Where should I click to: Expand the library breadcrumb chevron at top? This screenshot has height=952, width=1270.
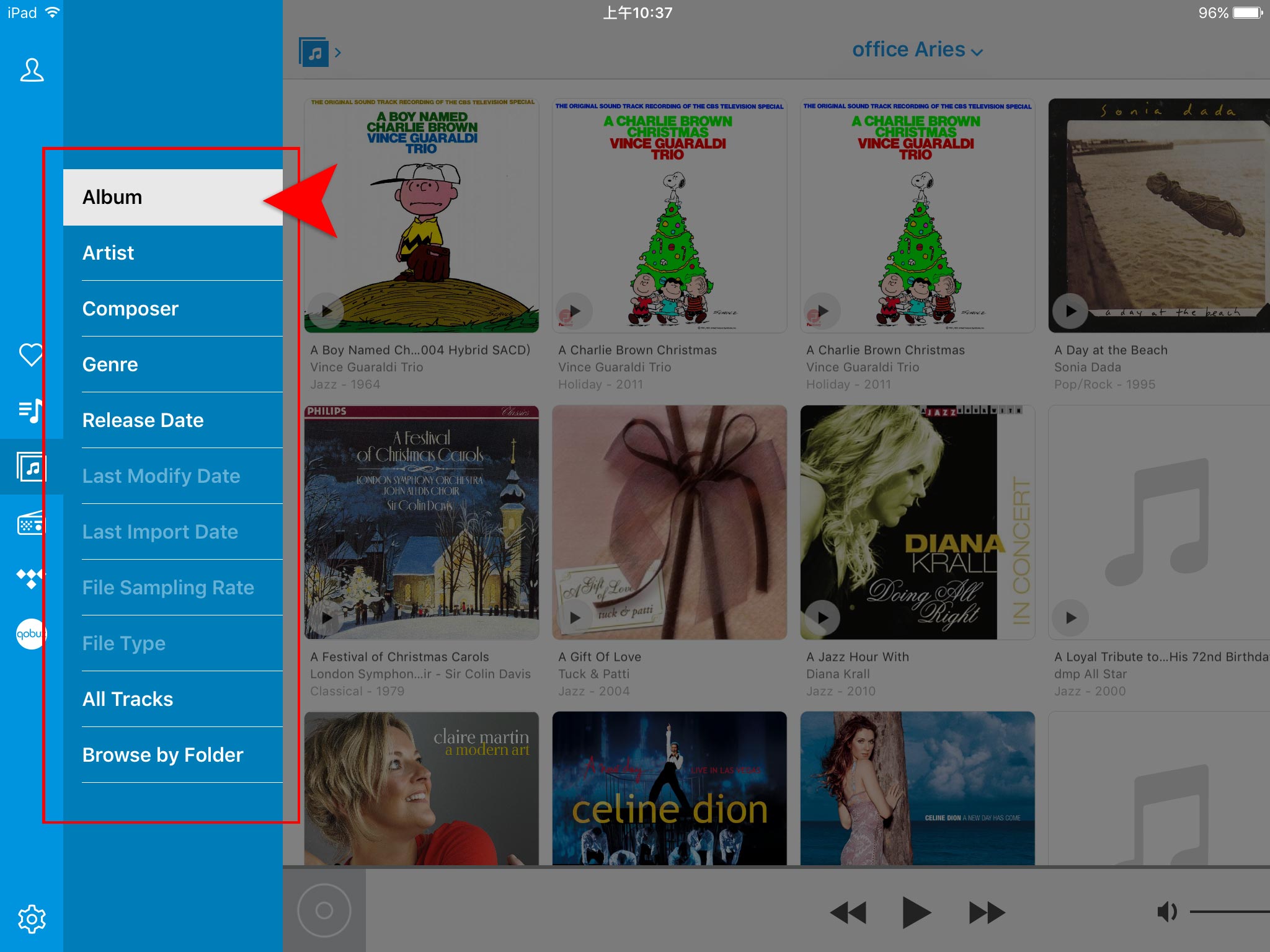[338, 53]
